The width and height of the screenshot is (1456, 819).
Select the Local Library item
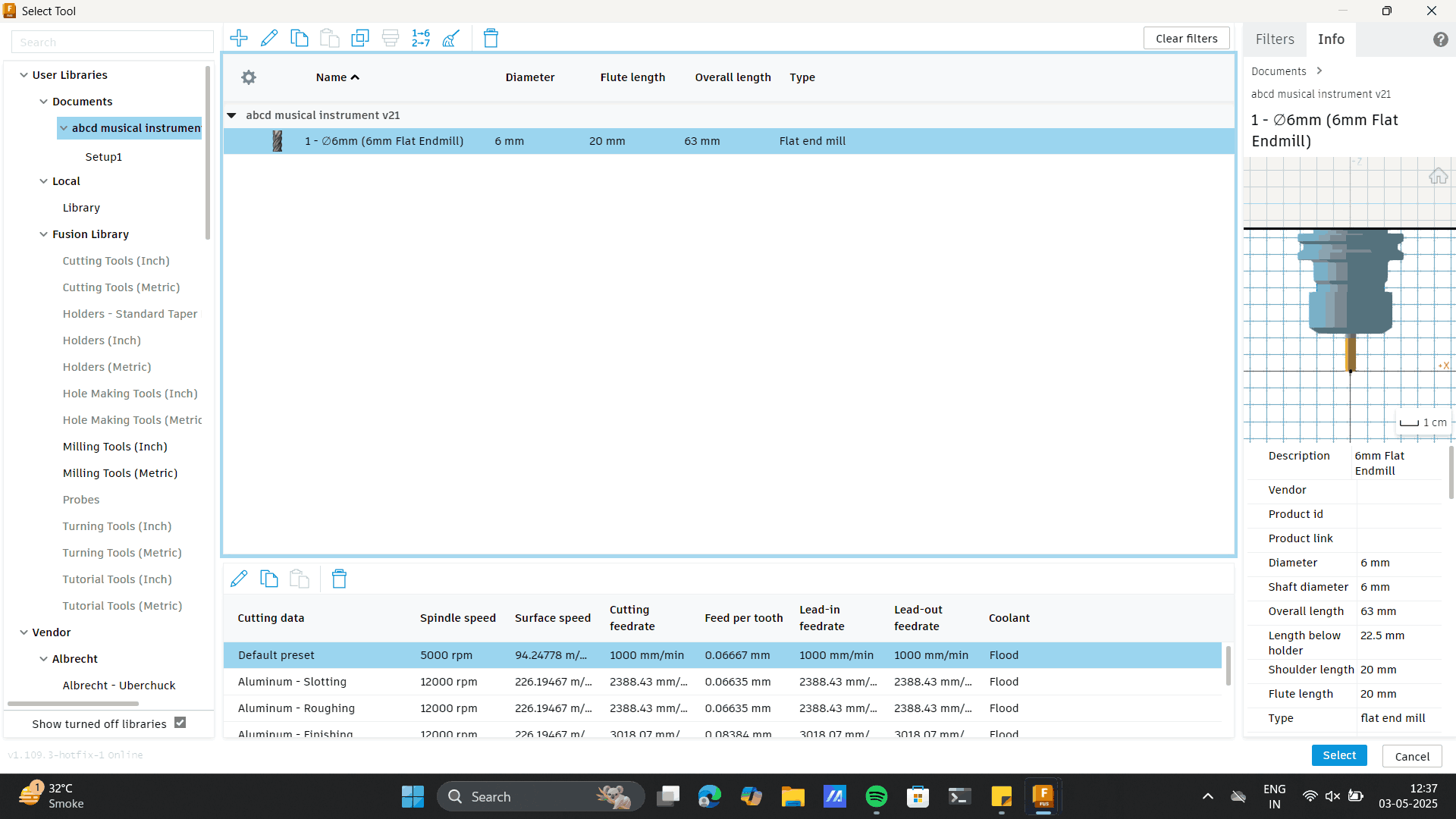pos(81,208)
